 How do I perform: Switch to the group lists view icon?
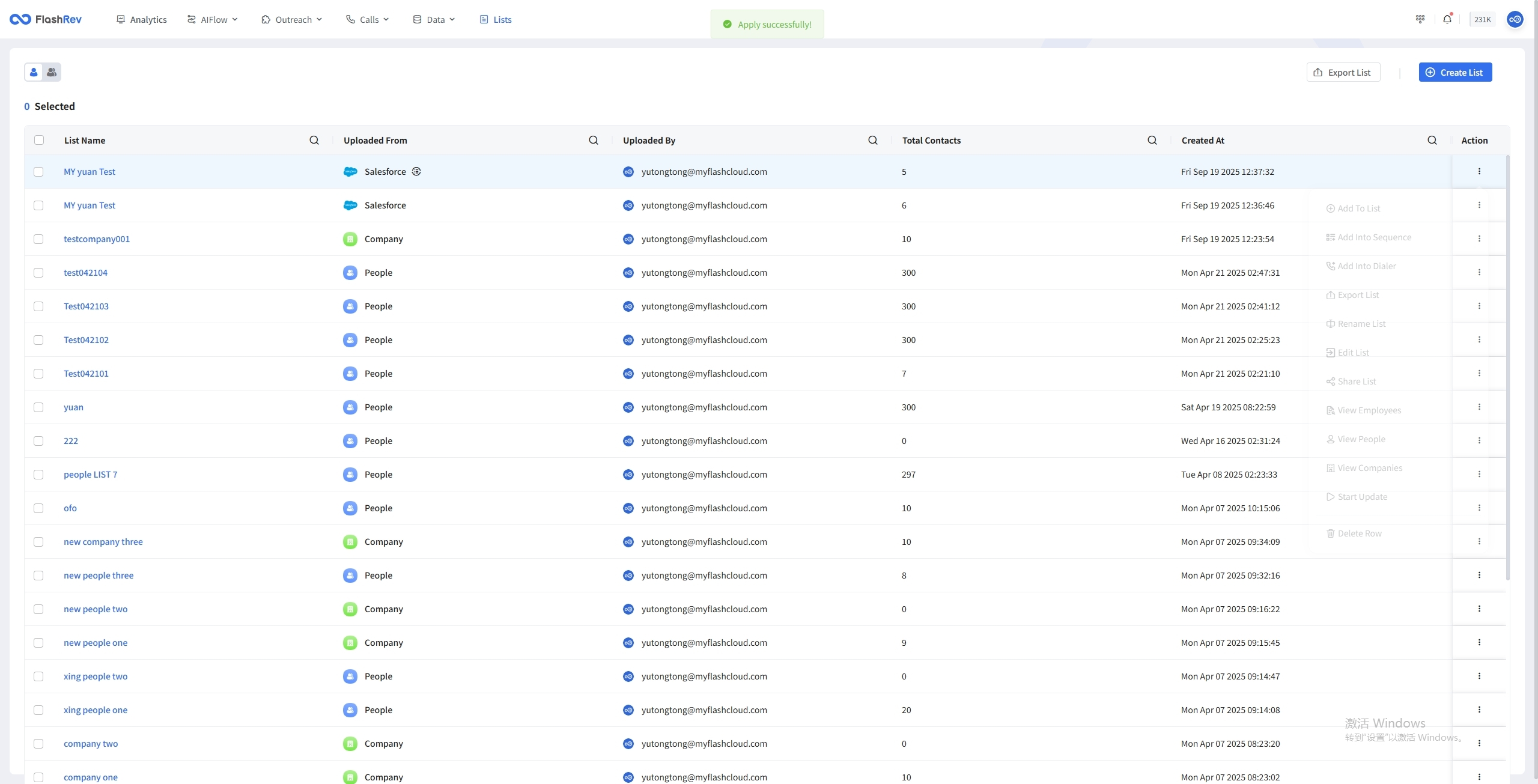point(52,72)
